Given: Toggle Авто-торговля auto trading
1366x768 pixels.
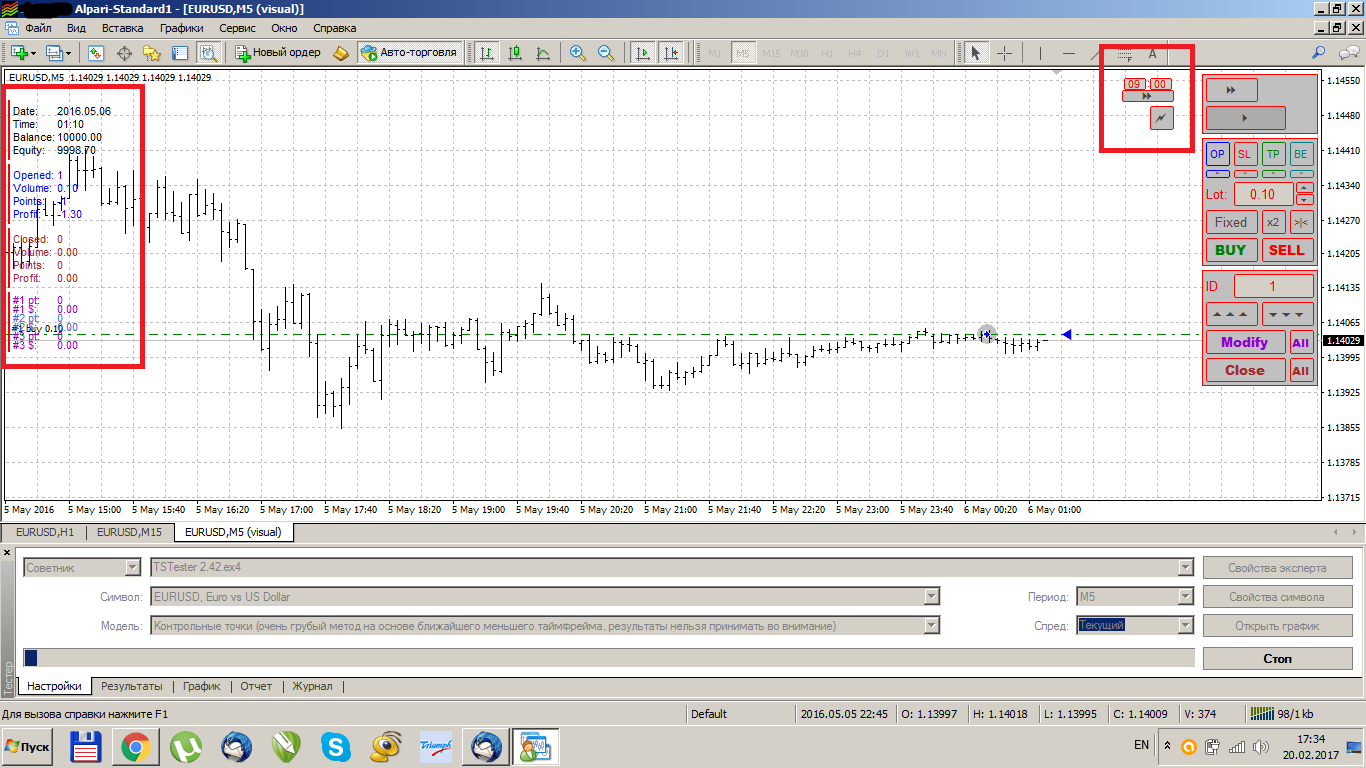Looking at the screenshot, I should [x=409, y=52].
